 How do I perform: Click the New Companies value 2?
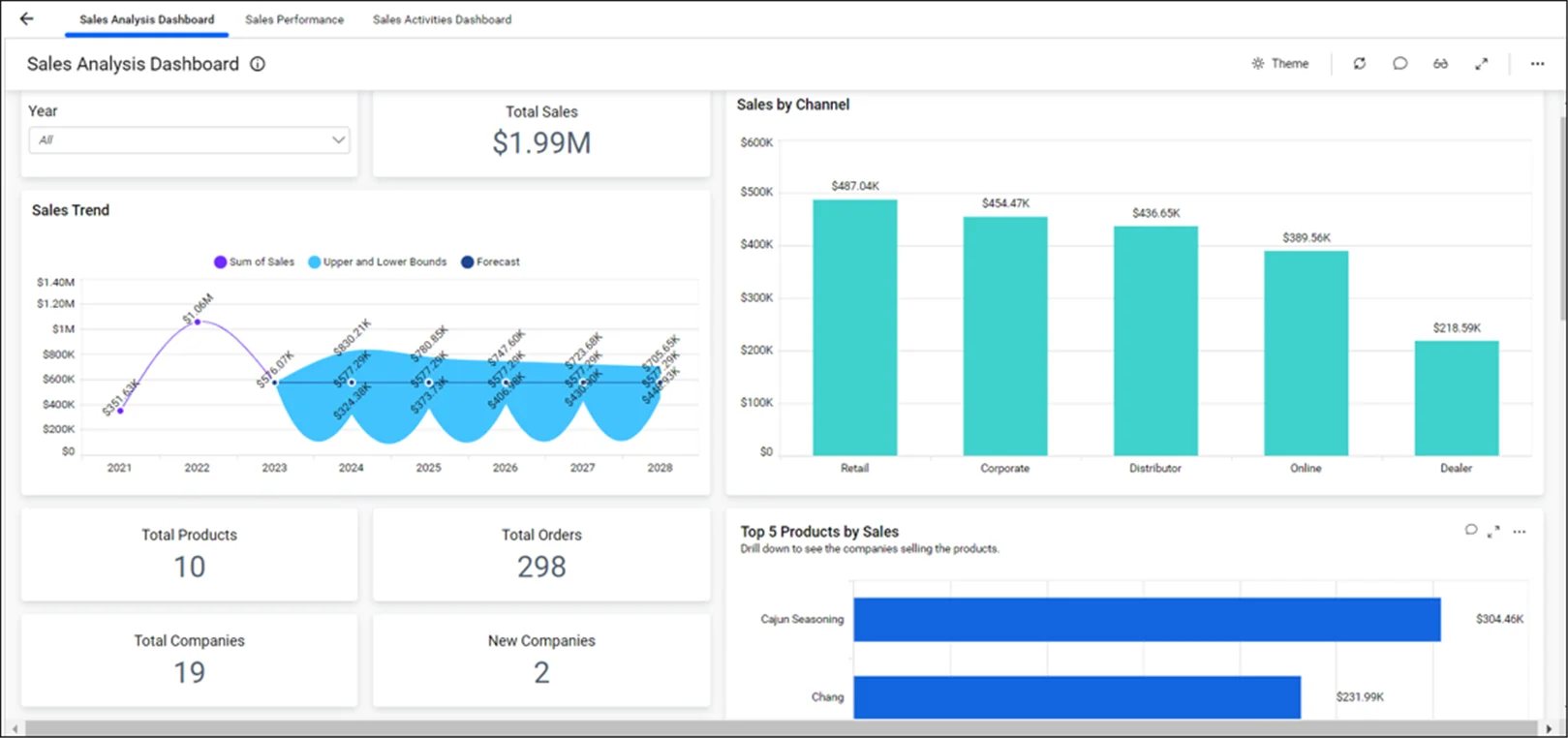click(541, 672)
